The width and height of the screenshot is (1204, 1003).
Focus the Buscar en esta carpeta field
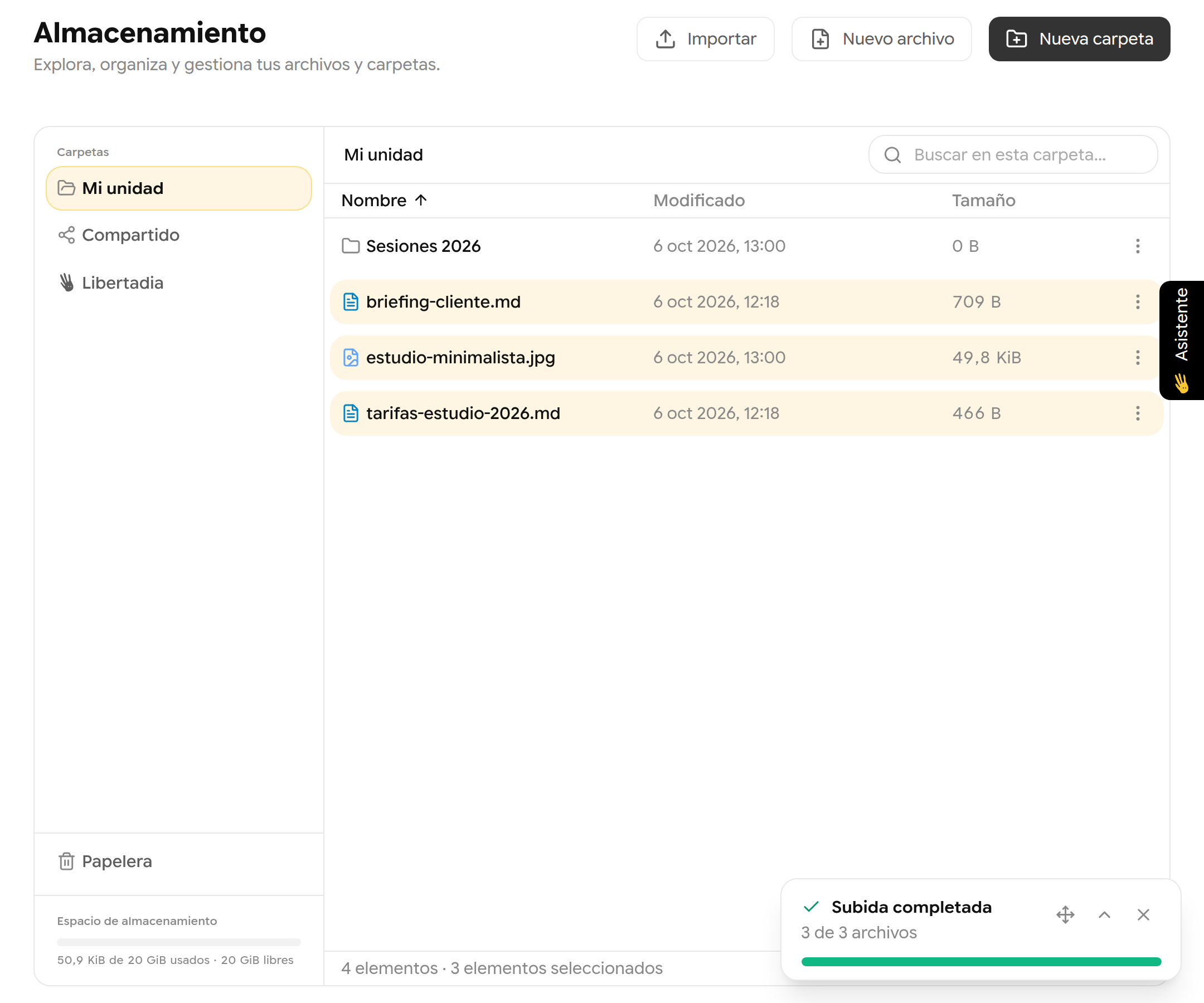pos(1013,155)
